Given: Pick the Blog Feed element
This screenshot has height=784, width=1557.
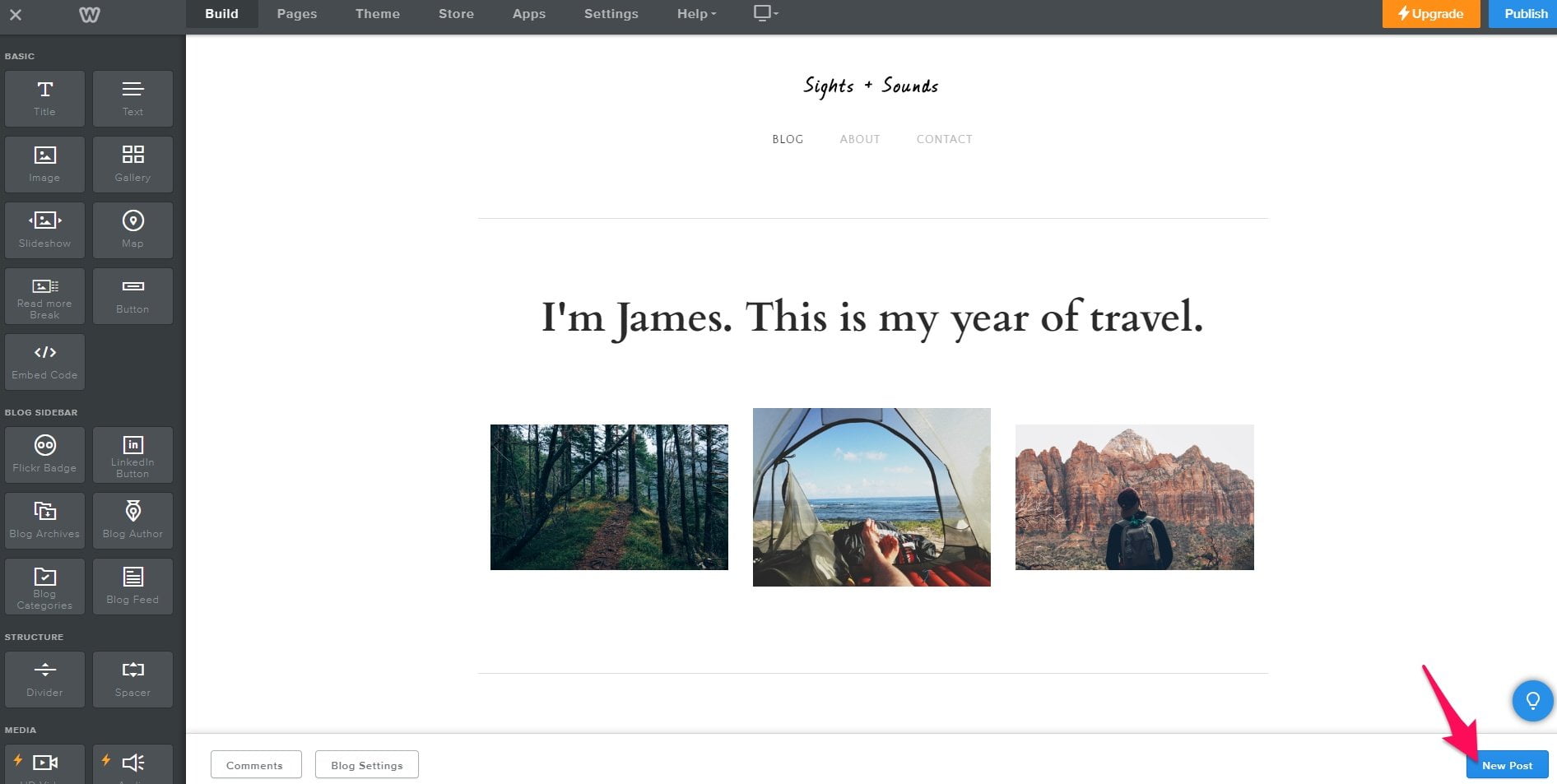Looking at the screenshot, I should tap(132, 587).
